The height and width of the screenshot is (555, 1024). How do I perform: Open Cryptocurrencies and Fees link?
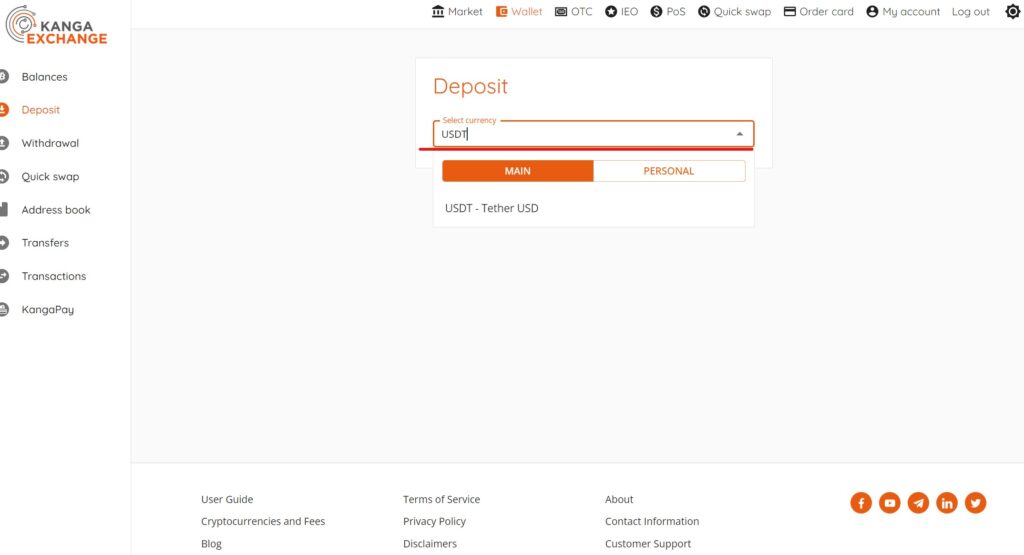(263, 521)
